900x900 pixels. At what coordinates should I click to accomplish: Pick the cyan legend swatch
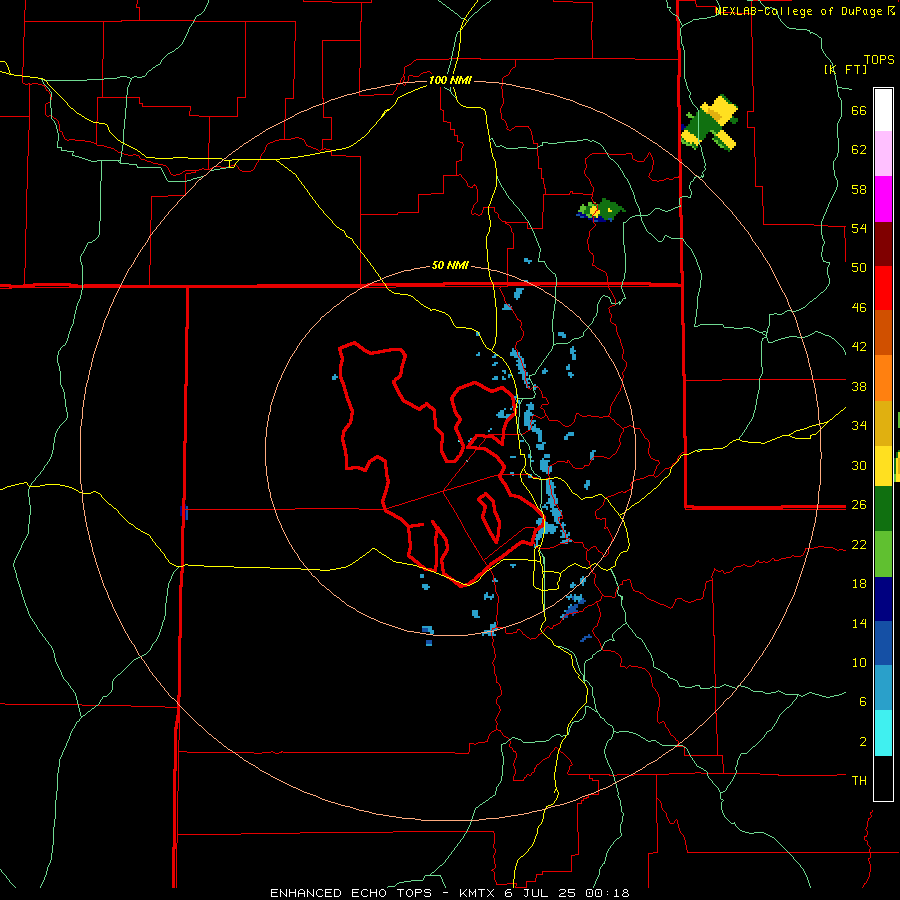pyautogui.click(x=883, y=733)
